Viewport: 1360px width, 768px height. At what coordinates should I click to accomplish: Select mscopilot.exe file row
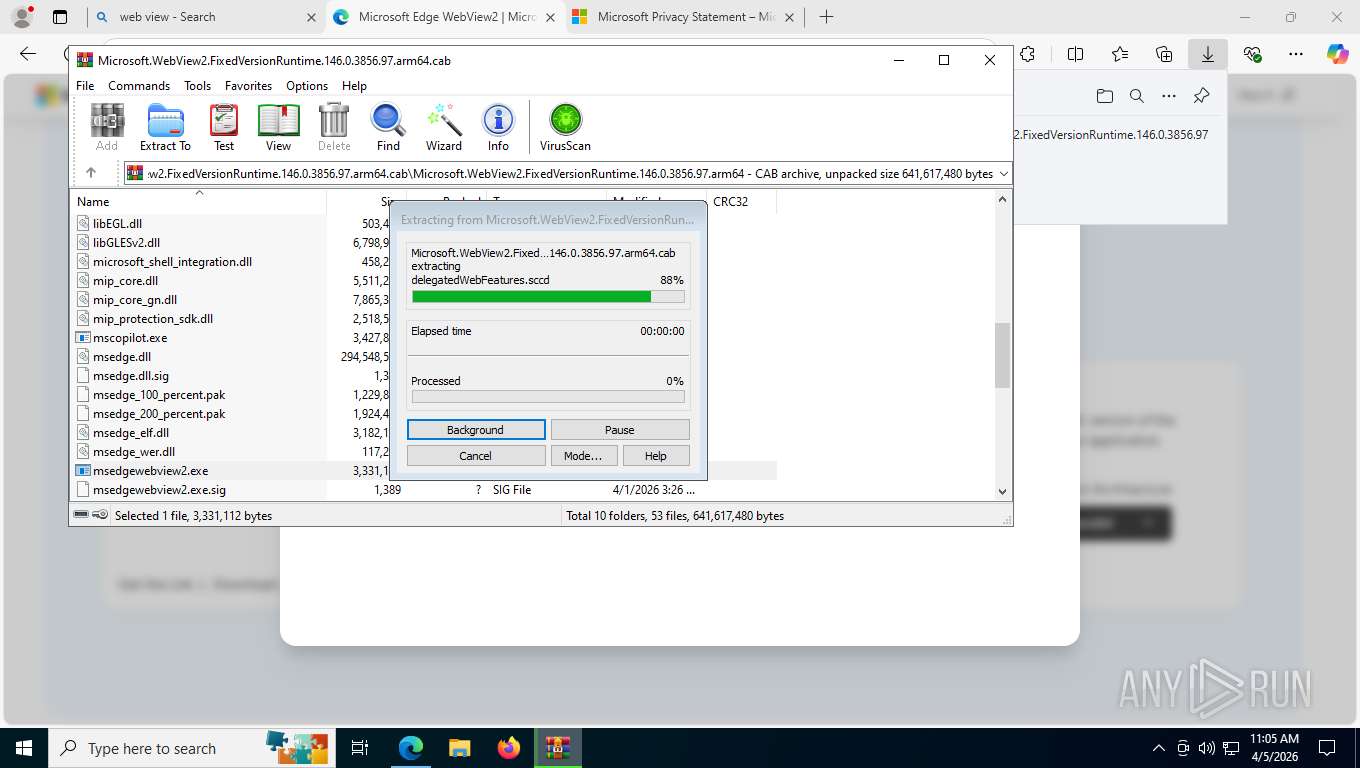point(130,338)
